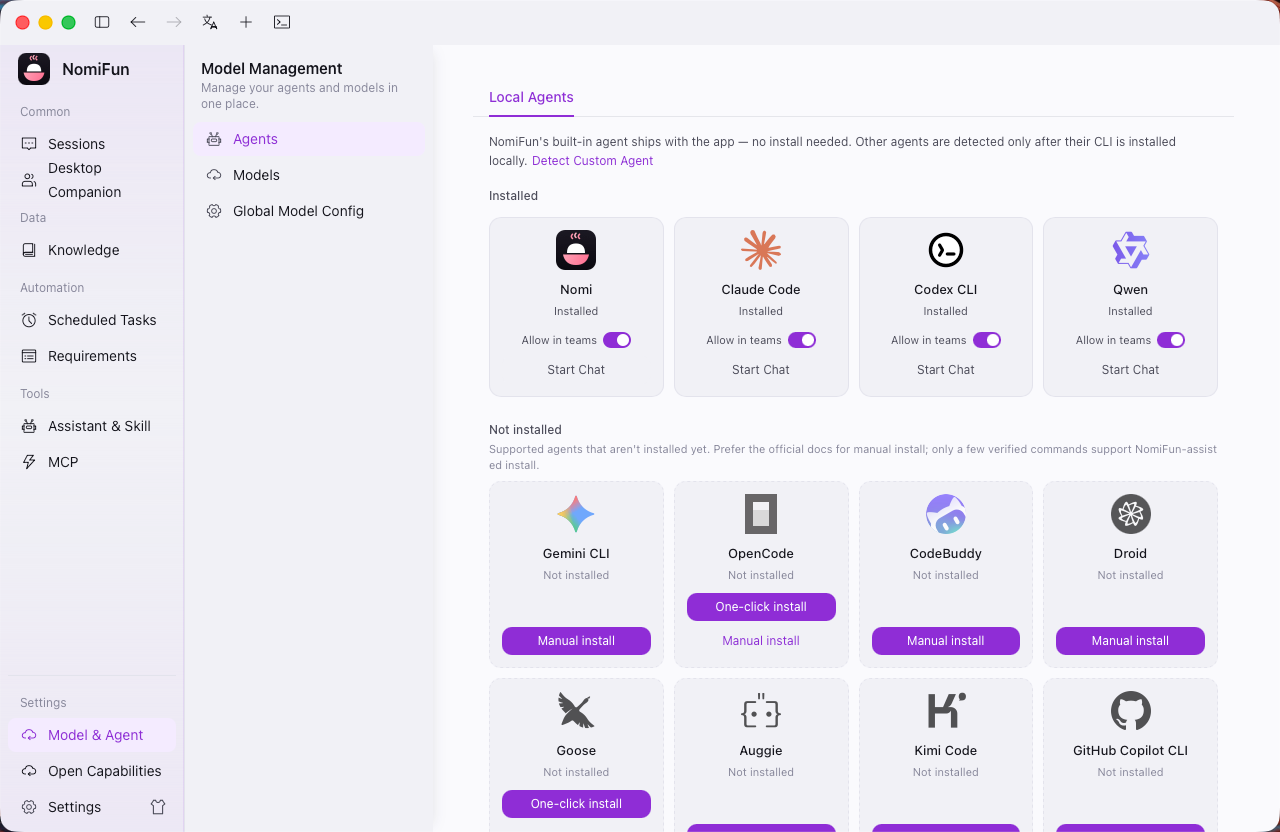1280x832 pixels.
Task: One-click install OpenCode
Action: click(761, 607)
